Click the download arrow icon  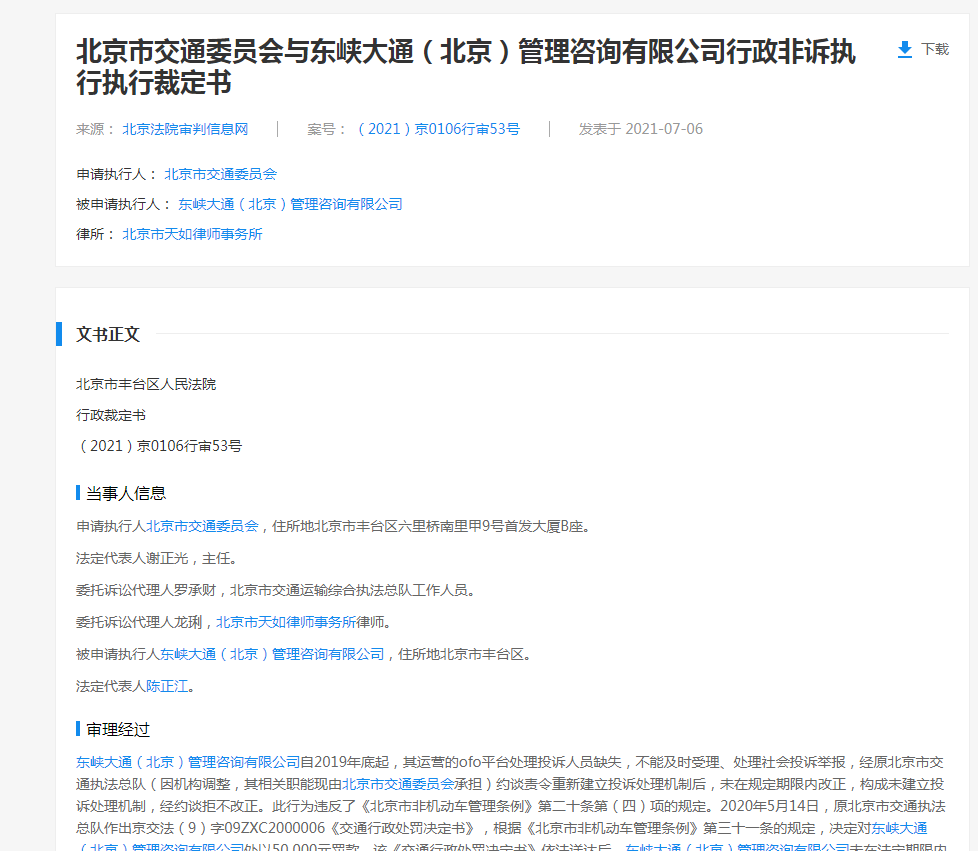pos(904,49)
